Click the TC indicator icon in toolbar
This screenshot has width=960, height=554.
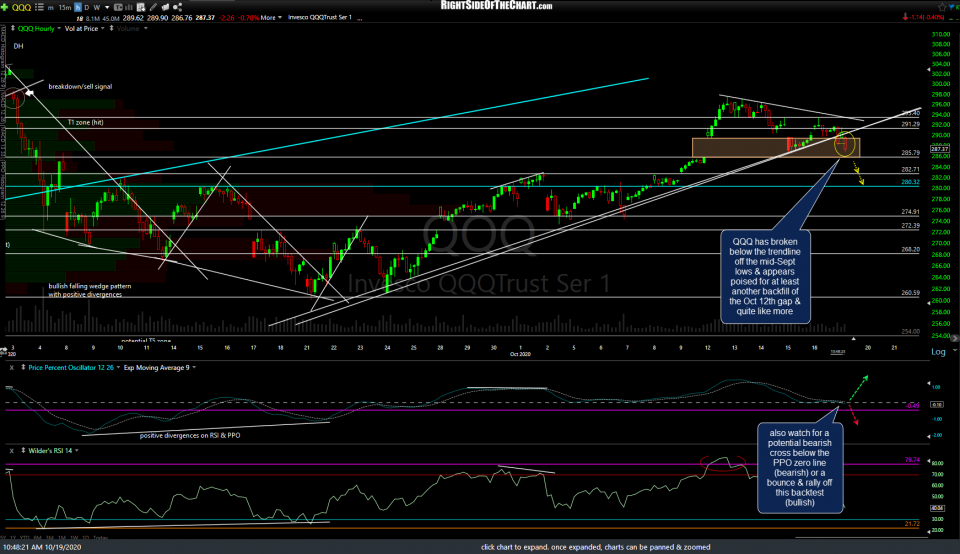[118, 7]
